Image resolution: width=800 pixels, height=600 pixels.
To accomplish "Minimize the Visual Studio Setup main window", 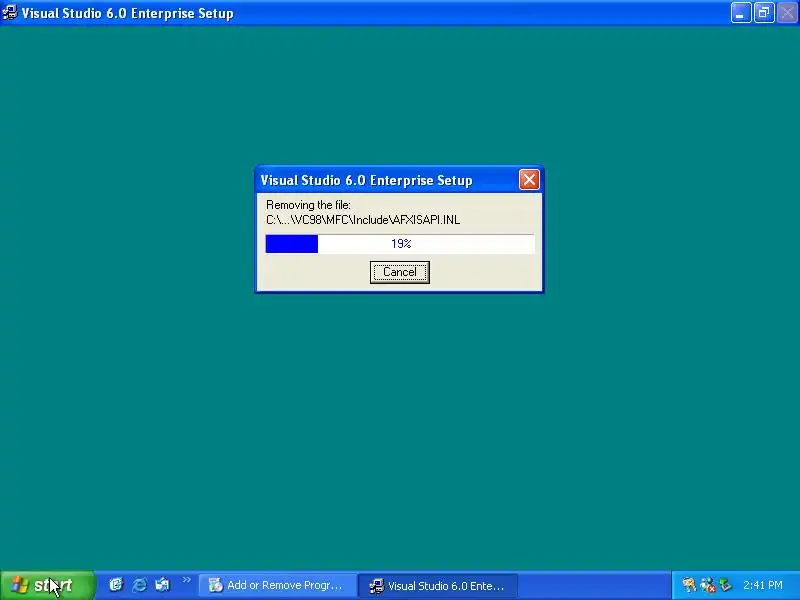I will point(741,13).
